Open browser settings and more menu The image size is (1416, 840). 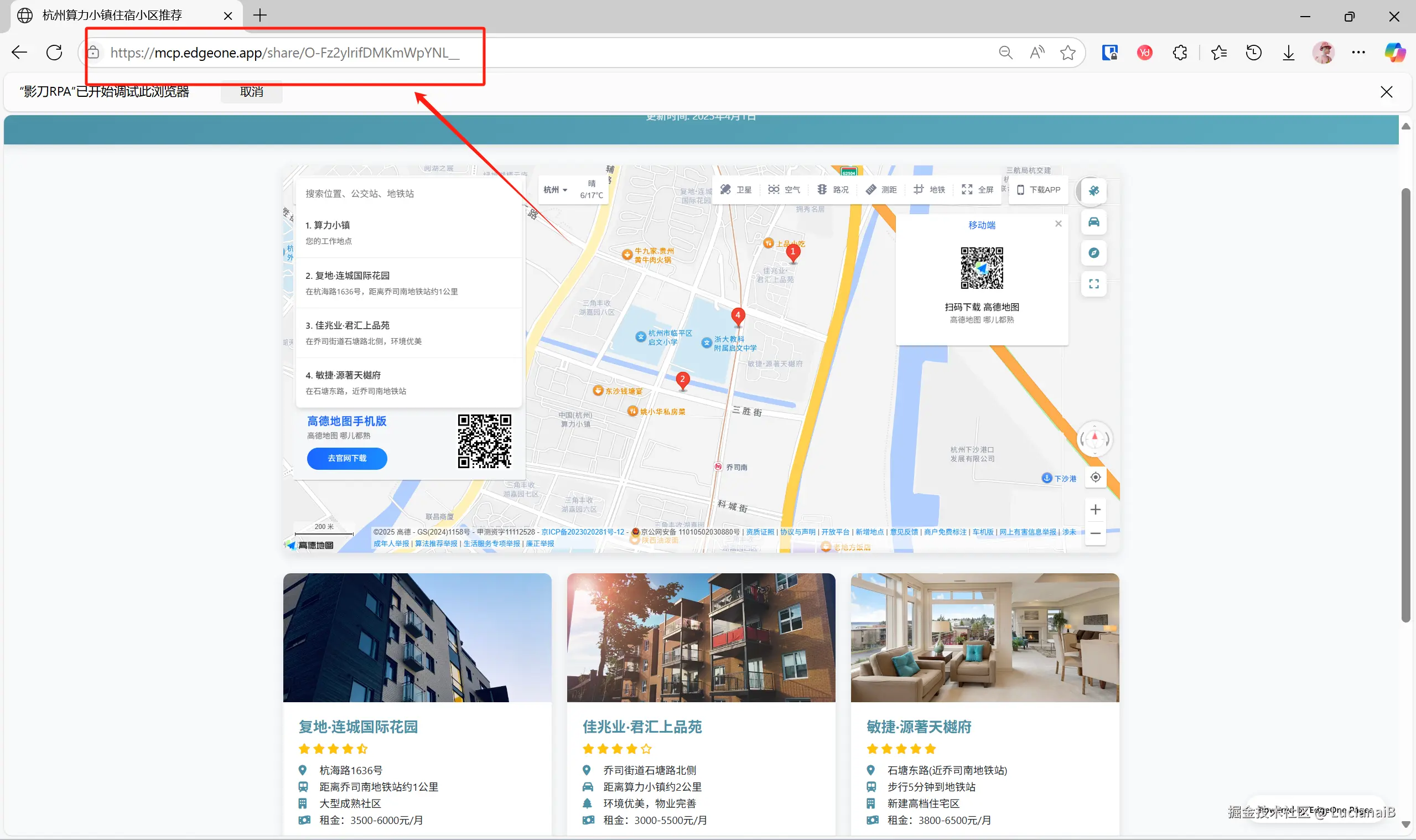pos(1358,53)
